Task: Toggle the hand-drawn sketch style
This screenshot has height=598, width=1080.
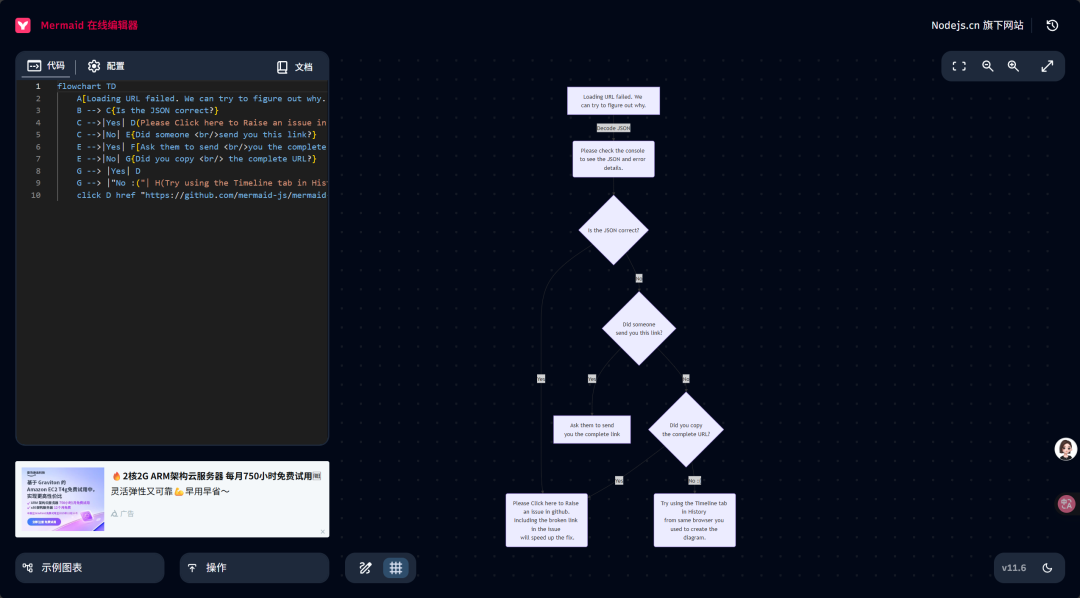Action: 366,568
